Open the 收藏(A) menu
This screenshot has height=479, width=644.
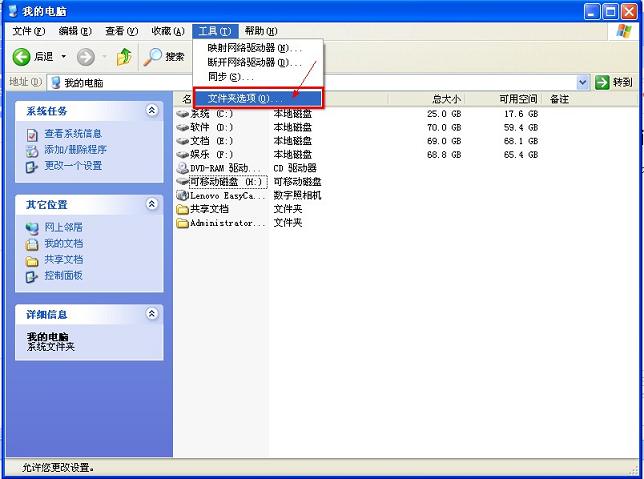point(168,31)
